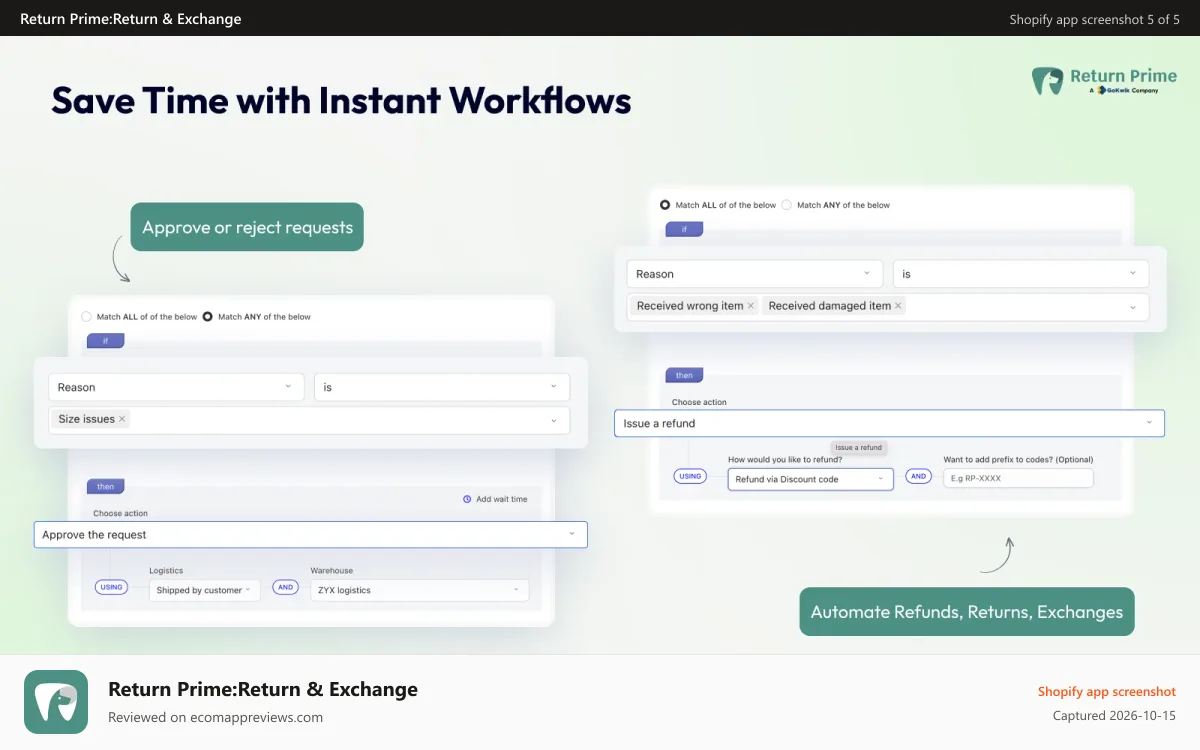Image resolution: width=1200 pixels, height=750 pixels.
Task: Click the Automate Refunds, Returns, Exchanges callout
Action: point(967,612)
